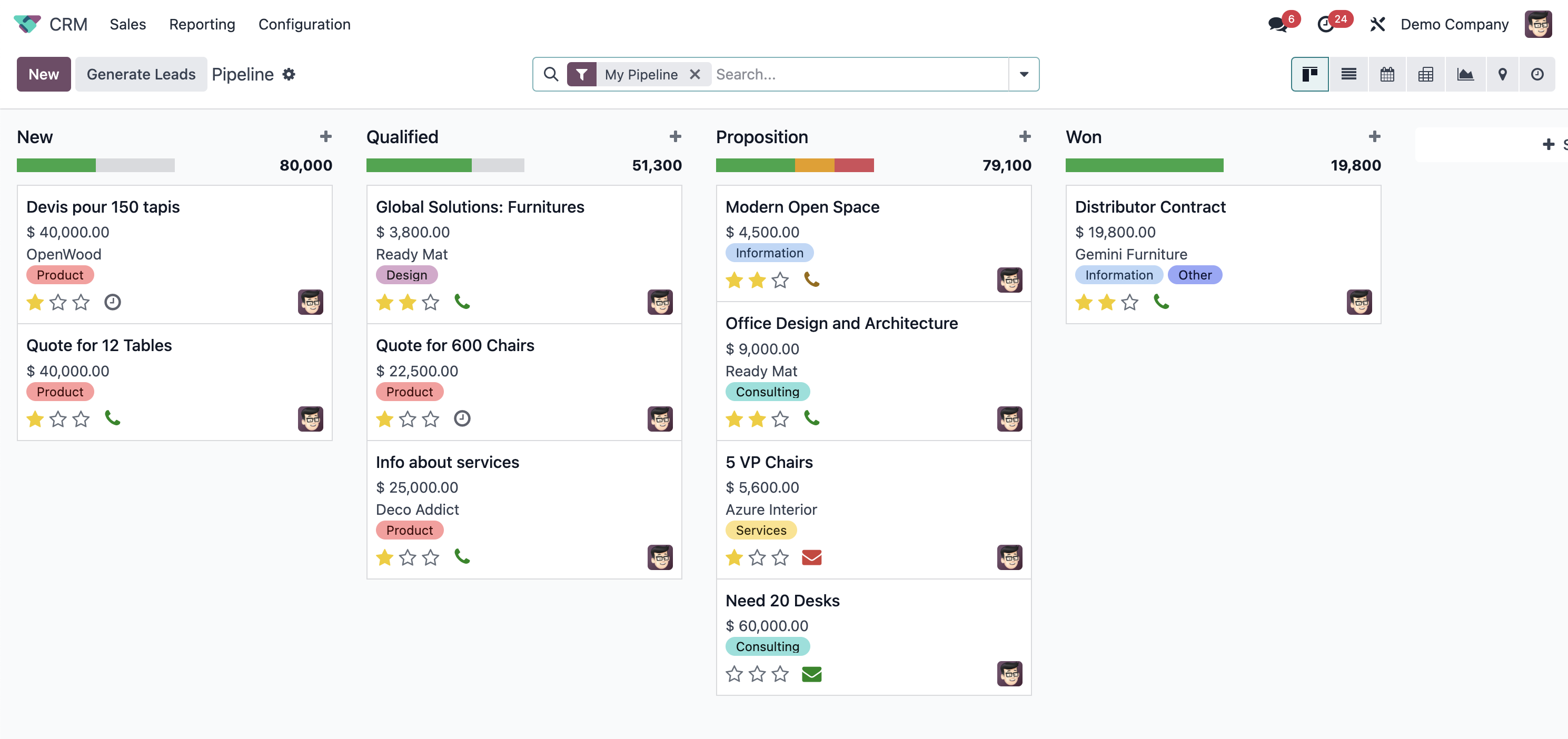Open the Reporting menu
Screen dimensions: 1568x739
202,24
